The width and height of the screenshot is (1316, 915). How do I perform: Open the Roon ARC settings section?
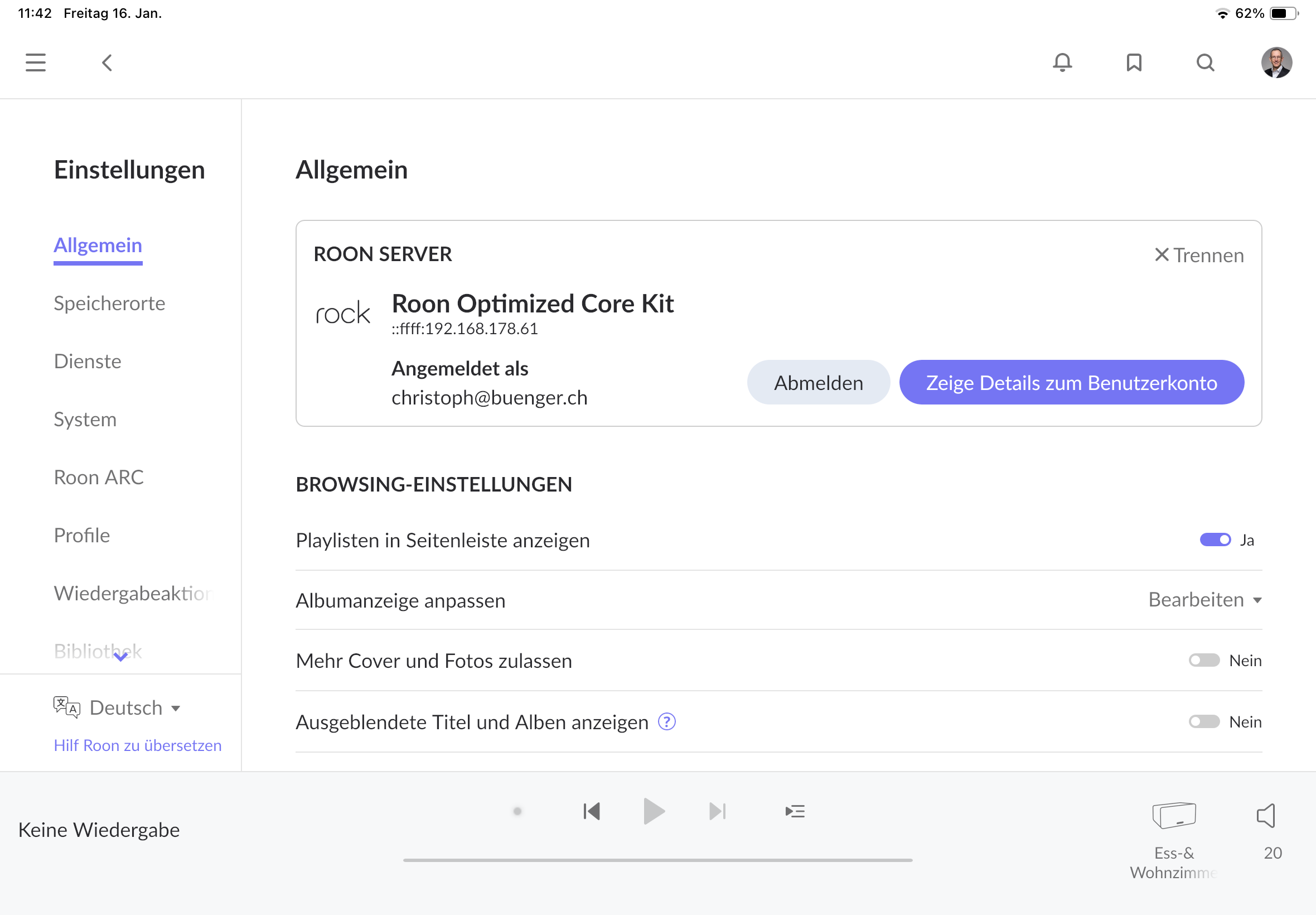tap(99, 477)
